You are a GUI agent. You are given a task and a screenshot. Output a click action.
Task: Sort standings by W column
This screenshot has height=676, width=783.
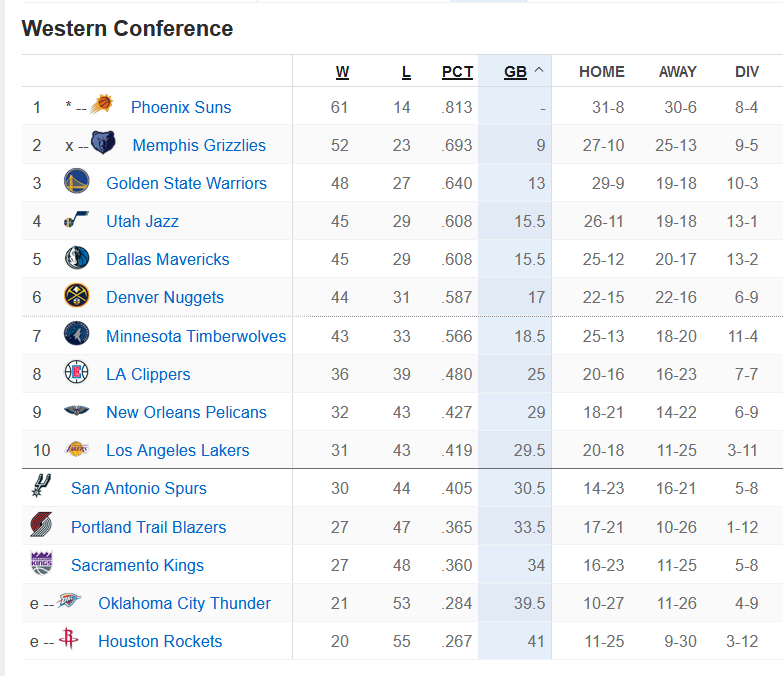point(342,72)
